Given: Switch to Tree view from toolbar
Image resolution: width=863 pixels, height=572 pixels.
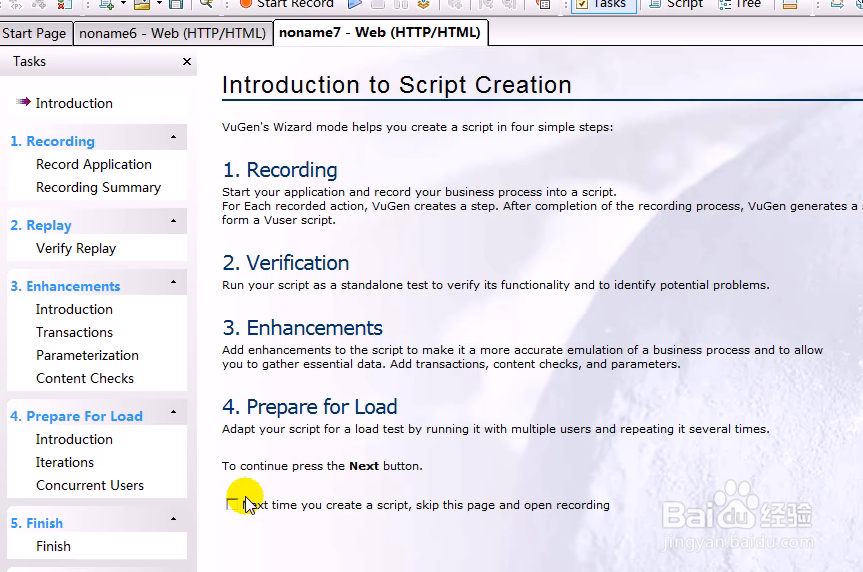Looking at the screenshot, I should click(x=740, y=4).
